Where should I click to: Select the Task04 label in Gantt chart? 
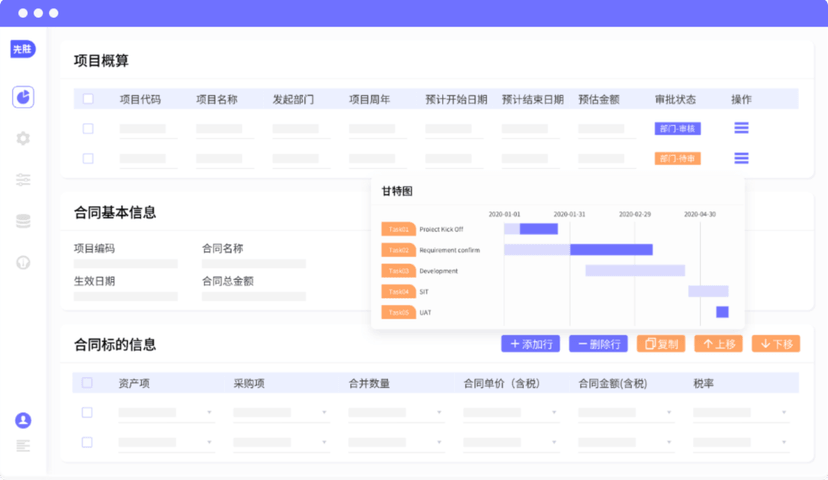click(x=399, y=291)
